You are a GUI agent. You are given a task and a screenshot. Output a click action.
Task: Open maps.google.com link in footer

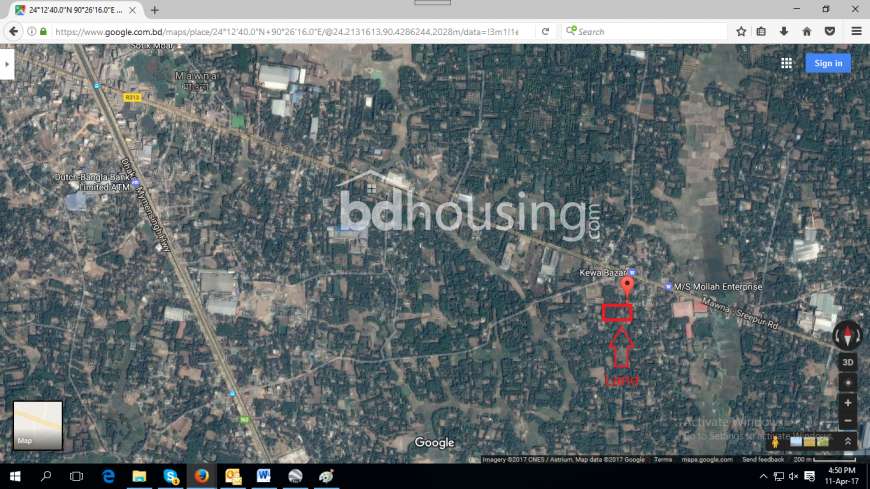(706, 460)
